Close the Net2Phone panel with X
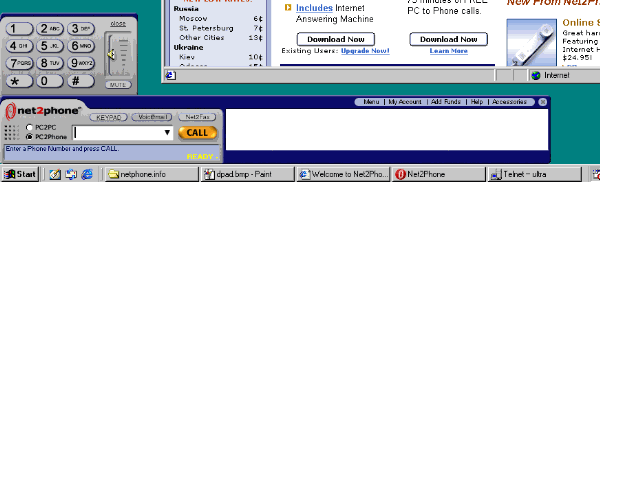Viewport: 640px width, 480px height. click(x=542, y=102)
